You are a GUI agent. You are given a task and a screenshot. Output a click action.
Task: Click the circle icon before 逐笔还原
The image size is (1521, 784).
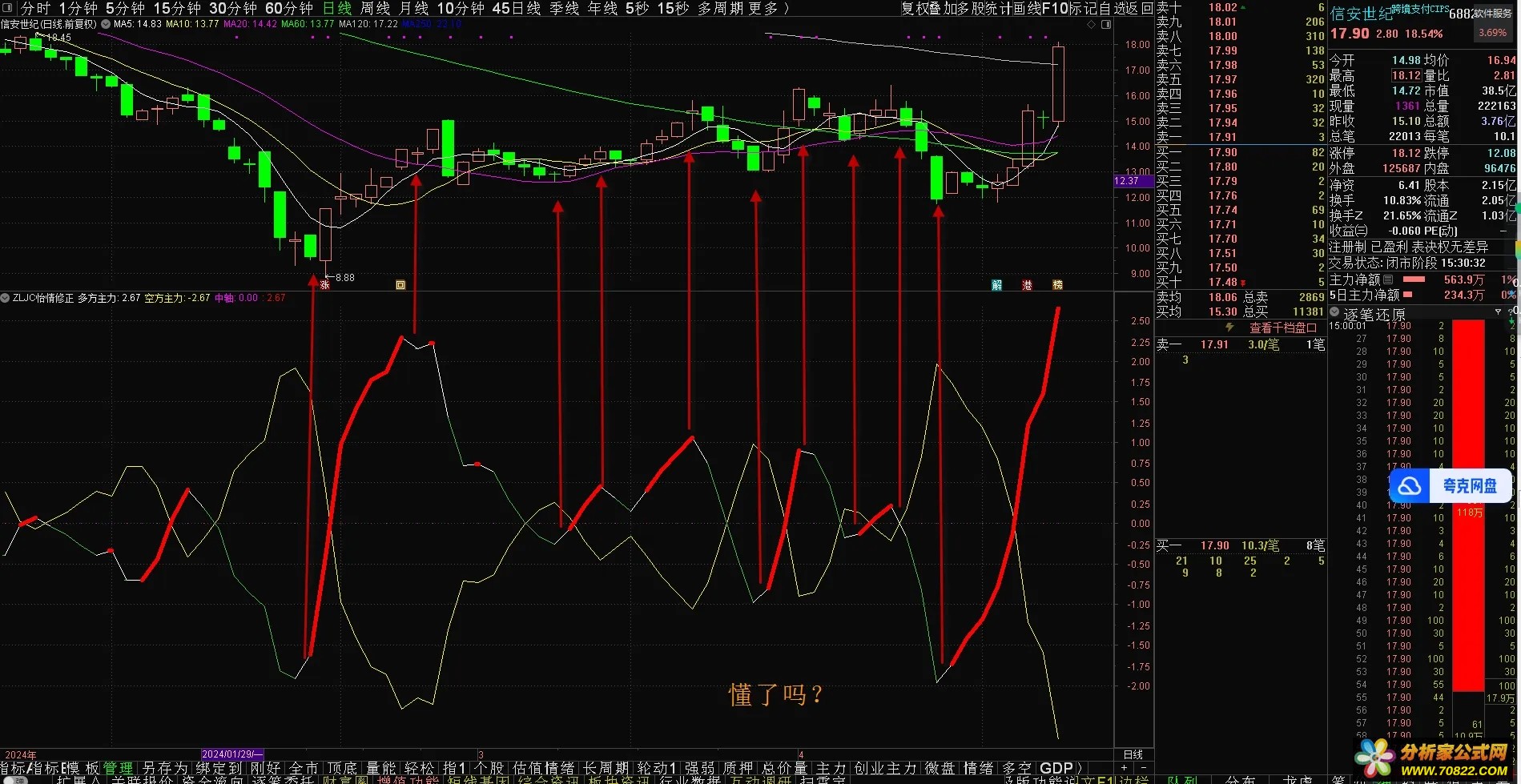1334,312
